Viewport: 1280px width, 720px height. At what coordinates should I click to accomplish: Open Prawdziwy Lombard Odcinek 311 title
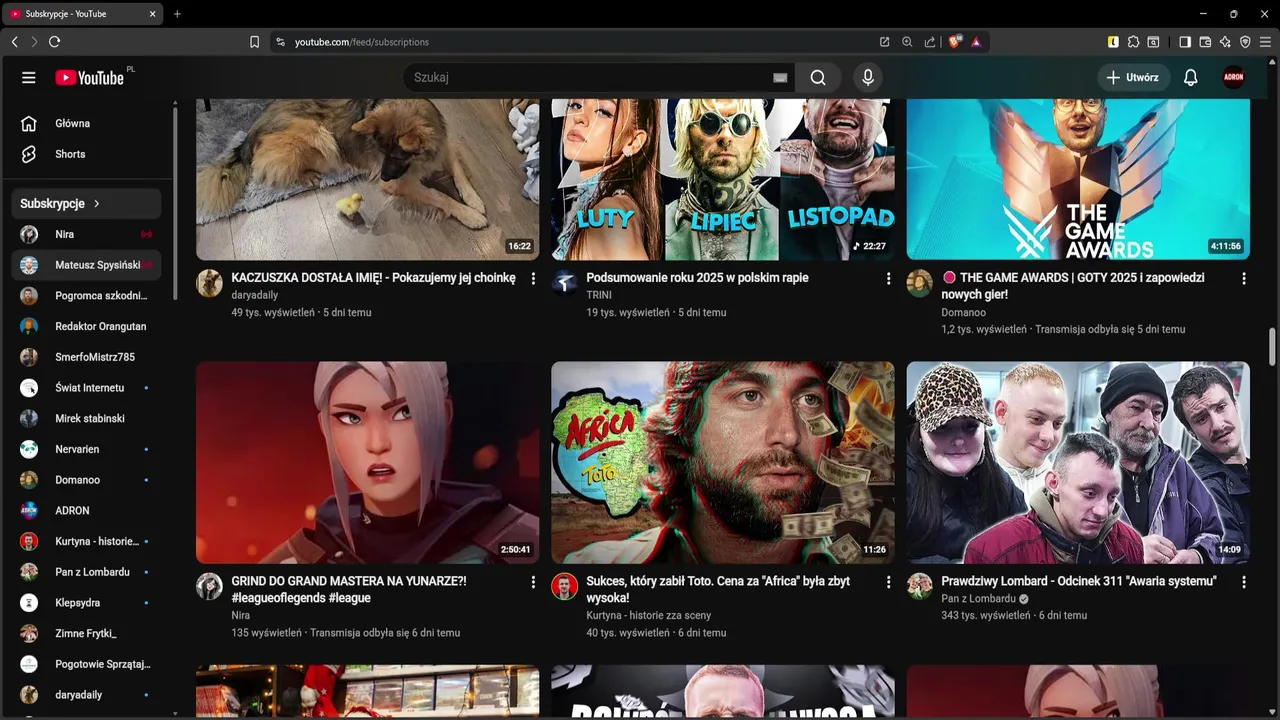tap(1078, 581)
